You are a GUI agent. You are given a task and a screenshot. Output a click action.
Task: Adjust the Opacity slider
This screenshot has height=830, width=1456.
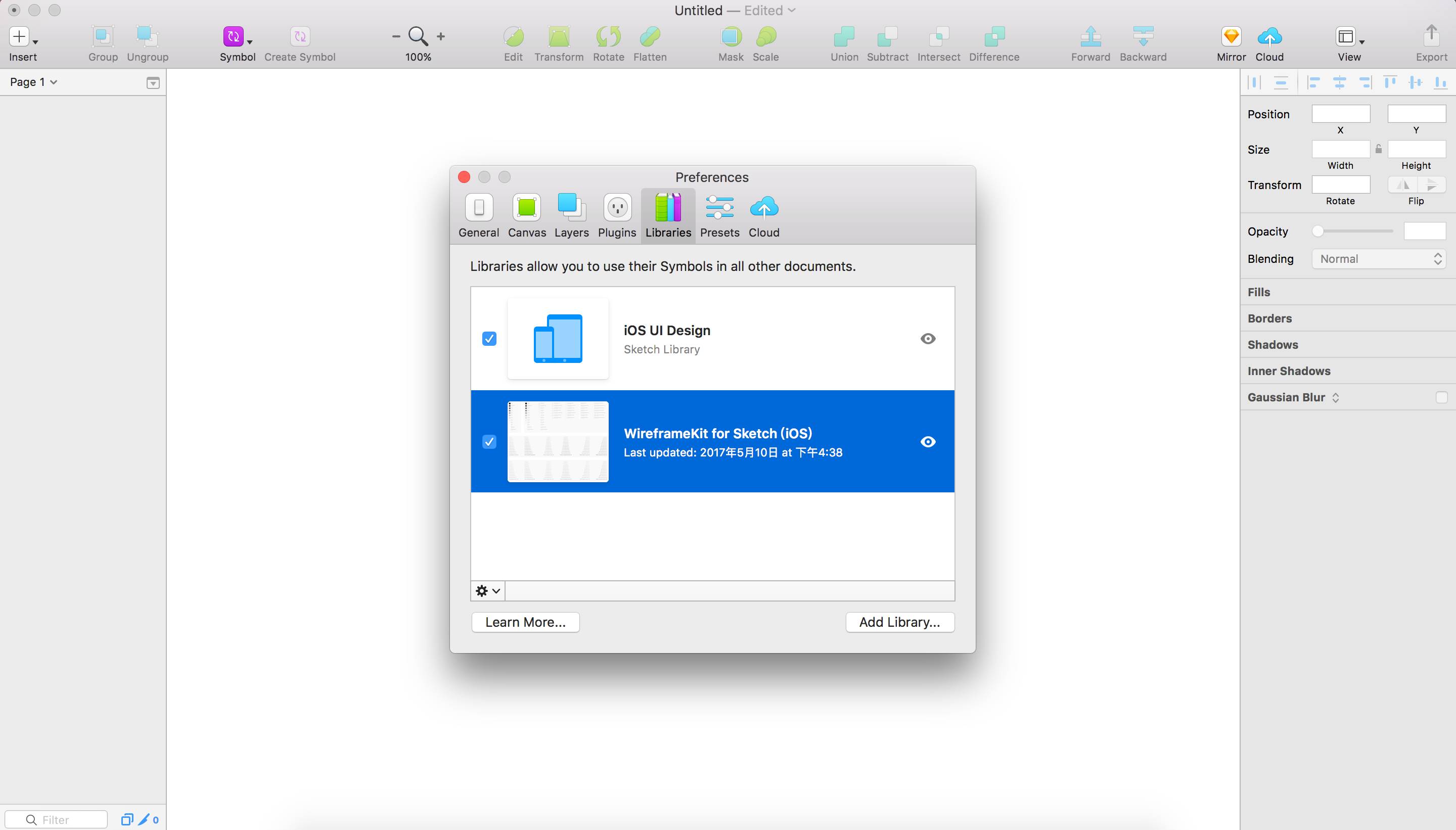1318,231
